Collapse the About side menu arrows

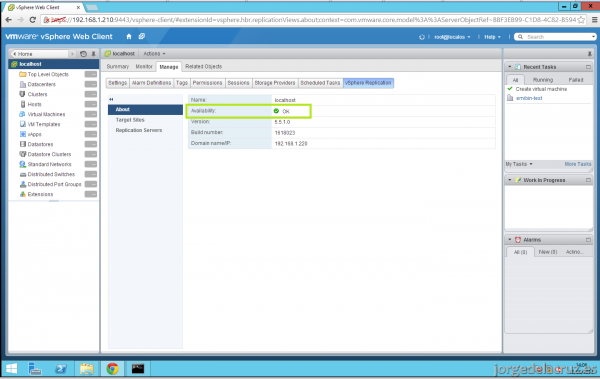tap(111, 99)
